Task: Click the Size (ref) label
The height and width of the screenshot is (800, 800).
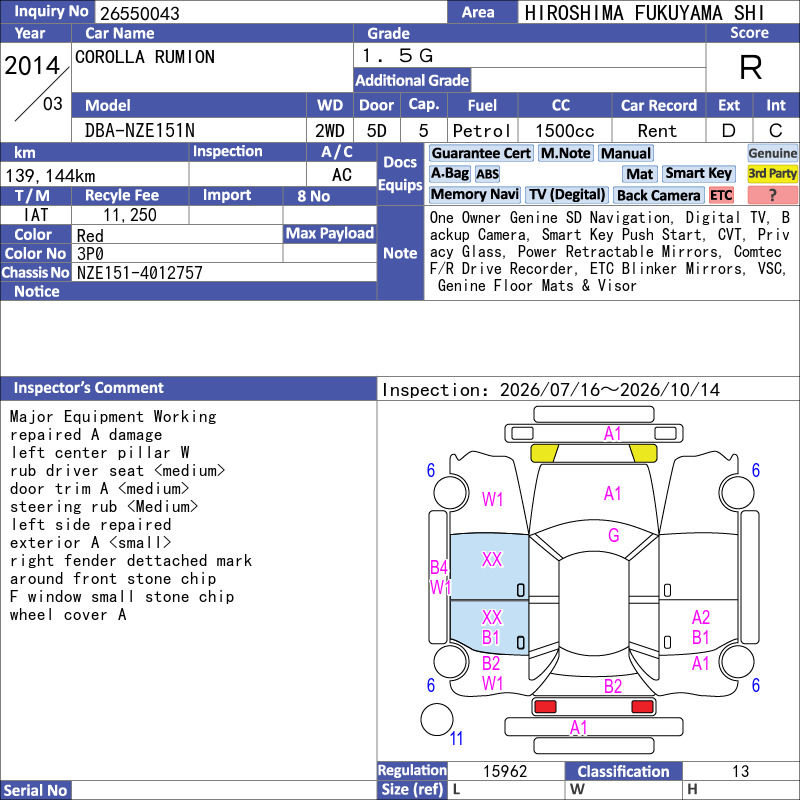Action: [x=412, y=790]
